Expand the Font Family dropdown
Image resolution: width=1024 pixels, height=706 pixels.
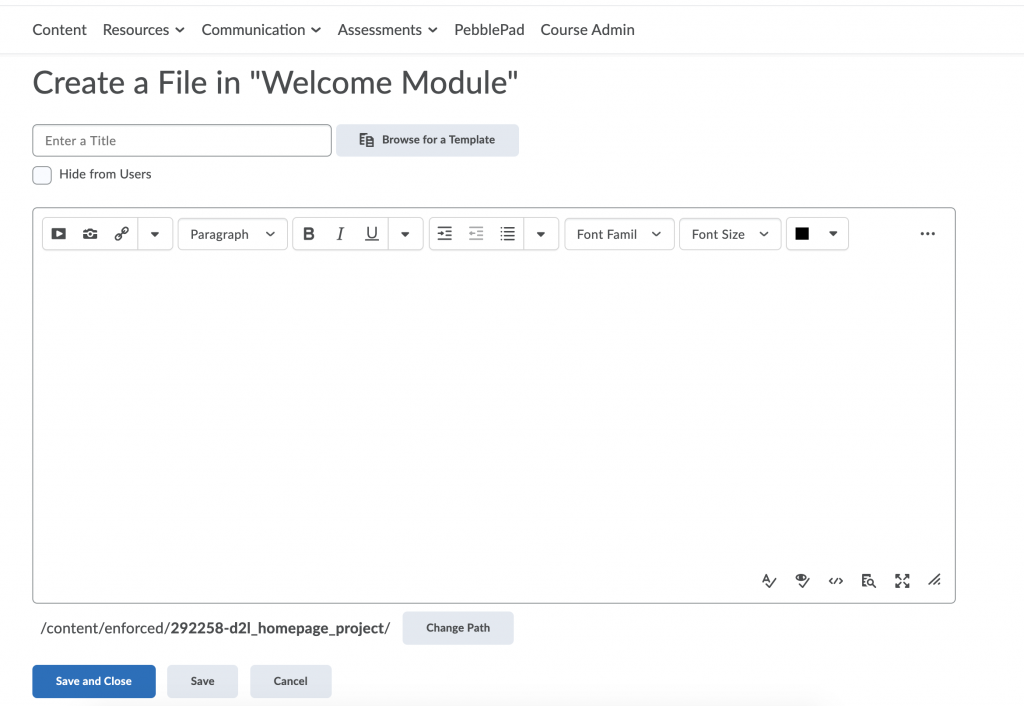pos(618,233)
